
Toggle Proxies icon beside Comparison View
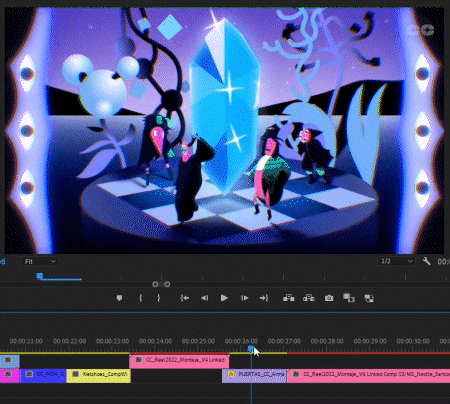click(369, 298)
